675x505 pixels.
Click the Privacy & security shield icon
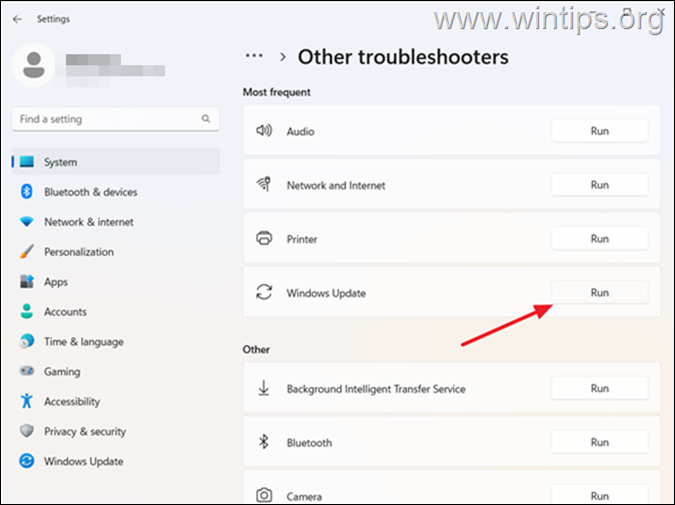[27, 431]
